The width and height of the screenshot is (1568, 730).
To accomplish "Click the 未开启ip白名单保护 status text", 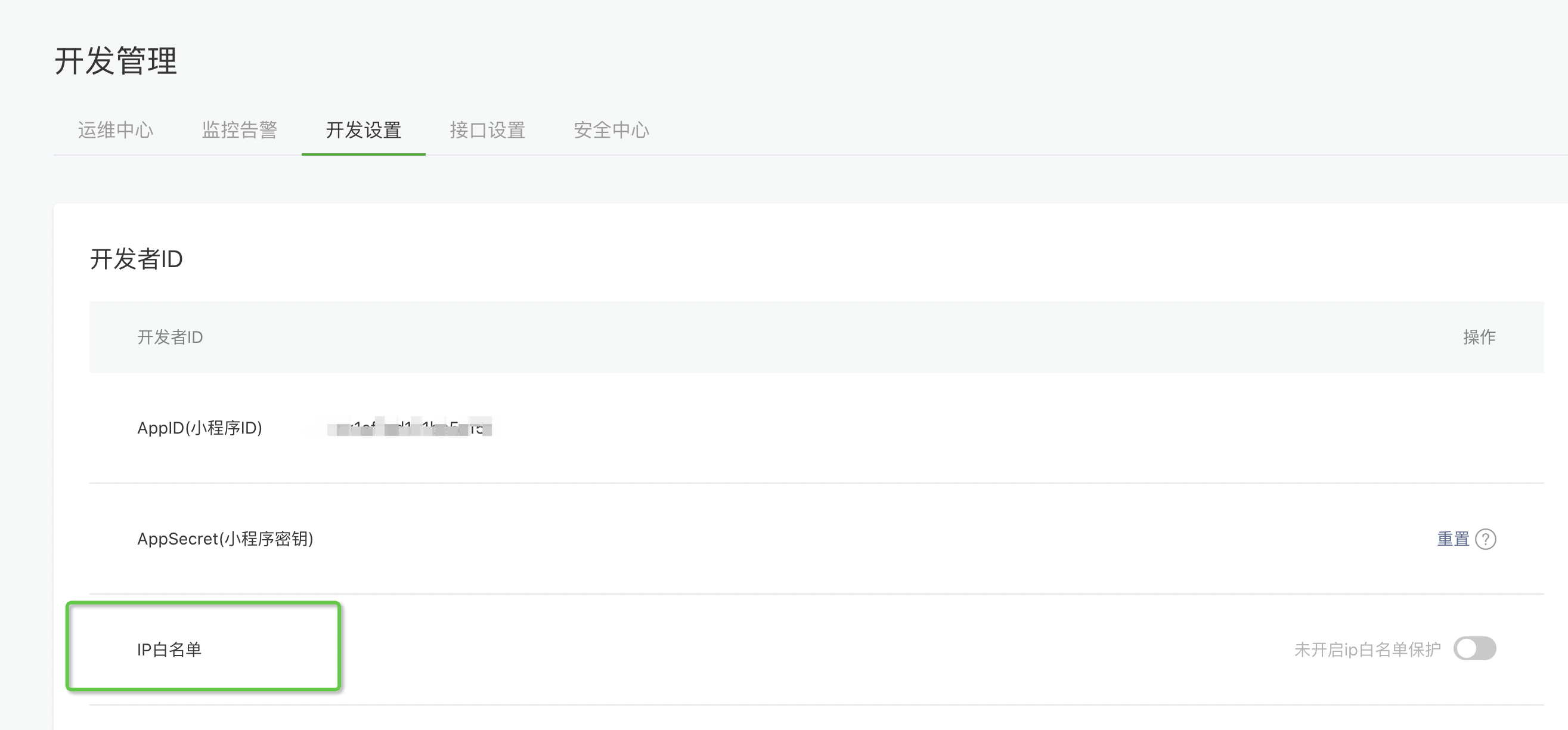I will [1367, 649].
